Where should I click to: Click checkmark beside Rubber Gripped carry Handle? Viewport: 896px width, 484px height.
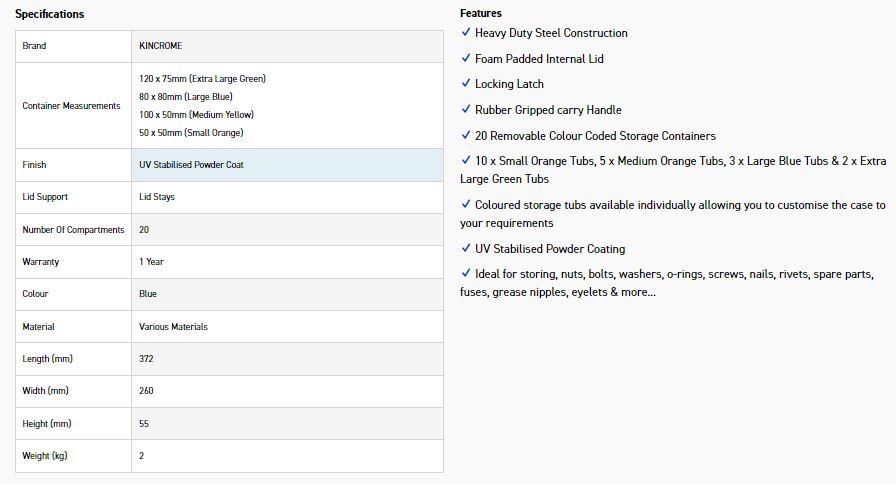(466, 109)
